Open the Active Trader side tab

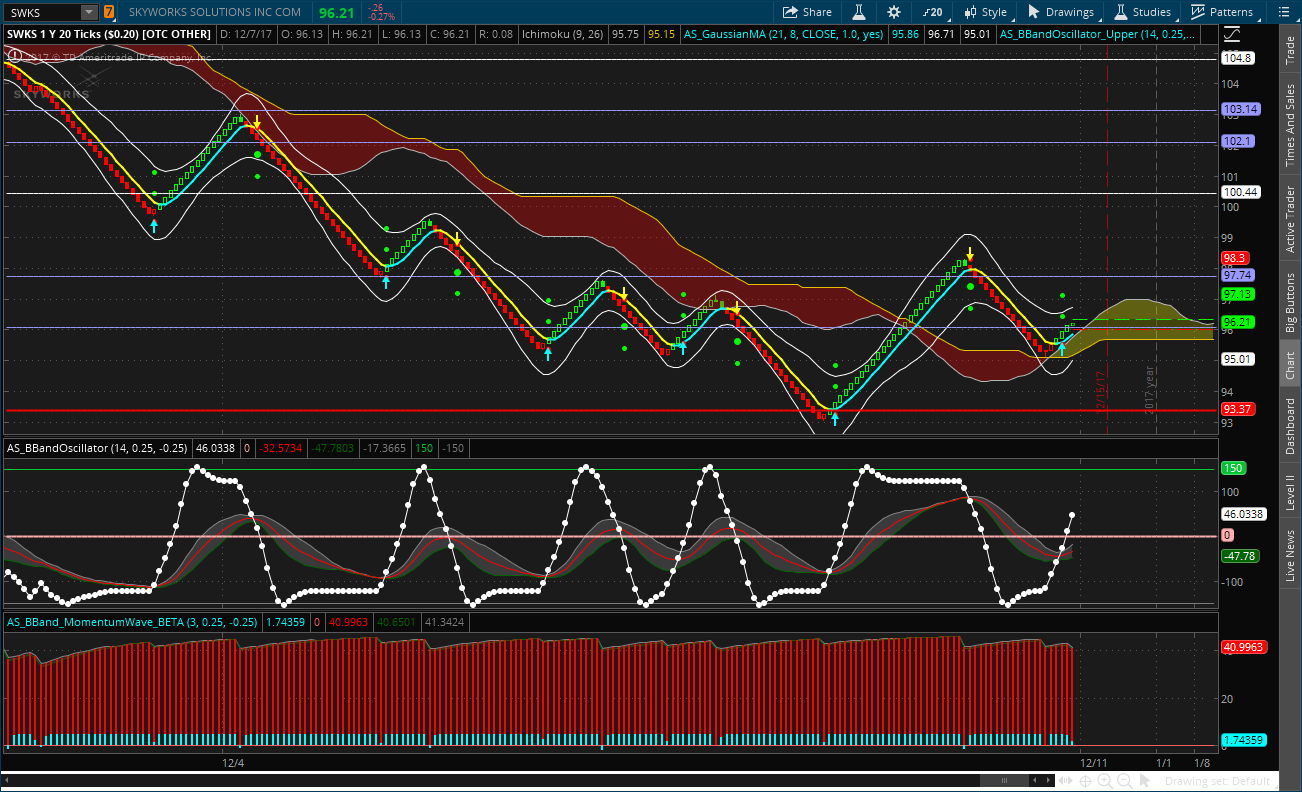[x=1290, y=220]
